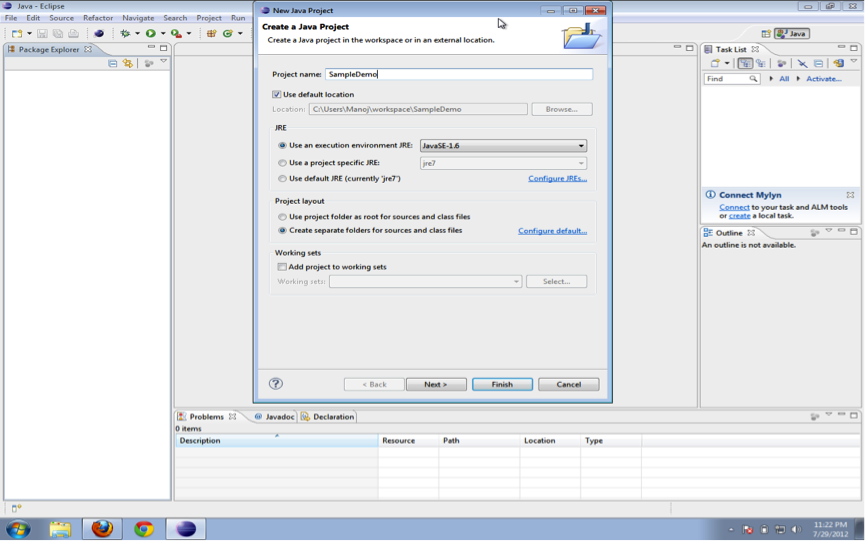
Task: Open the Navigate menu
Action: [x=138, y=18]
